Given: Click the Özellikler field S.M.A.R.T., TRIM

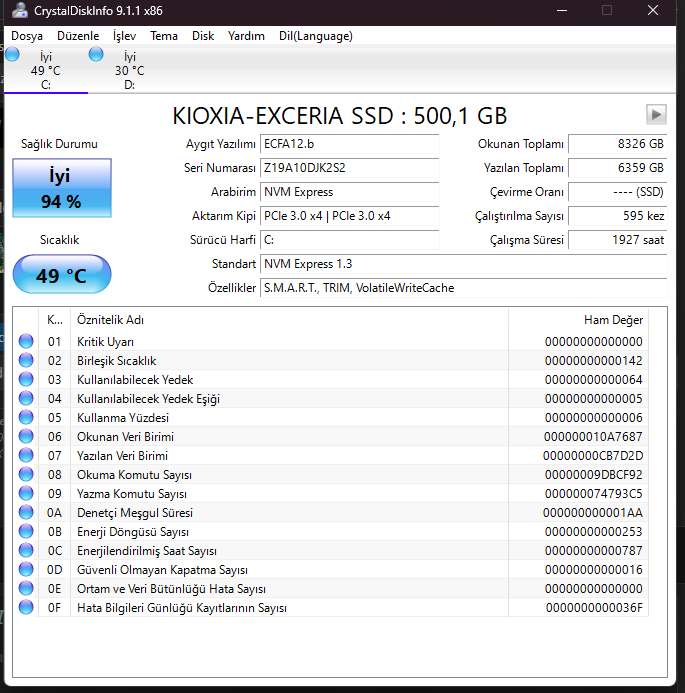Looking at the screenshot, I should (463, 288).
